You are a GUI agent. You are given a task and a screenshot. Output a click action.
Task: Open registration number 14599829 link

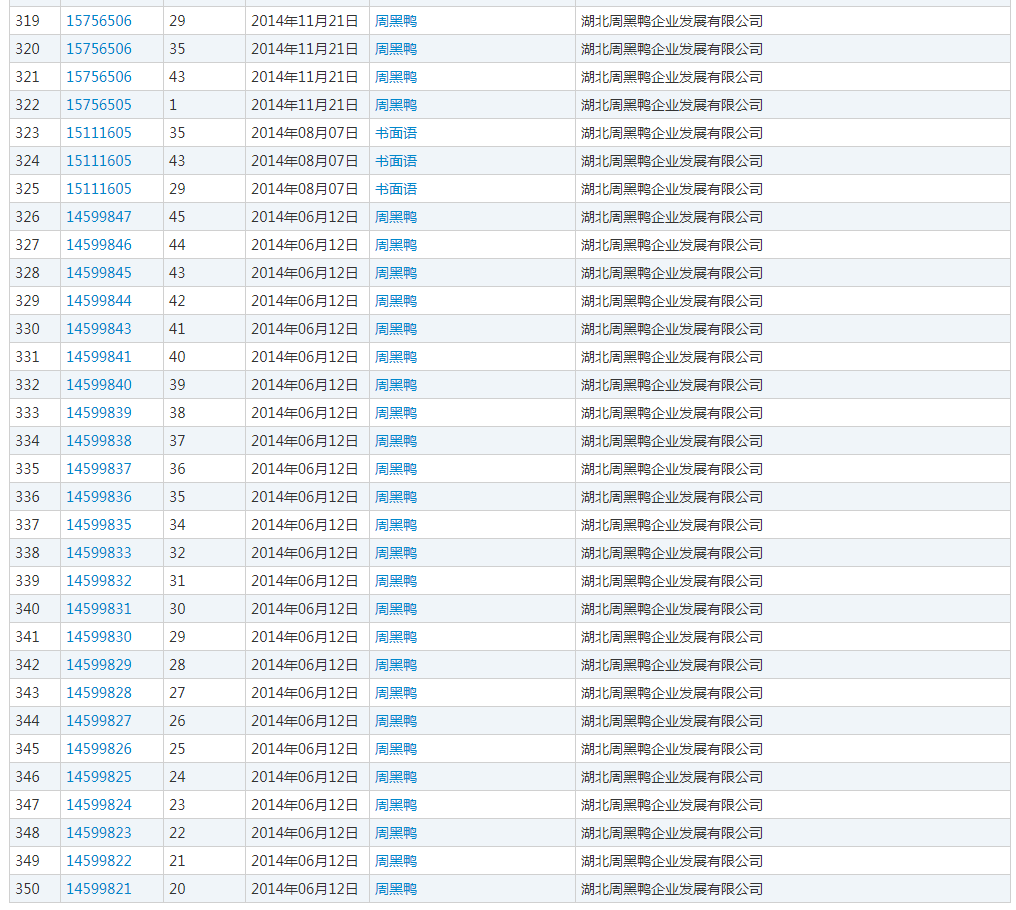(99, 665)
